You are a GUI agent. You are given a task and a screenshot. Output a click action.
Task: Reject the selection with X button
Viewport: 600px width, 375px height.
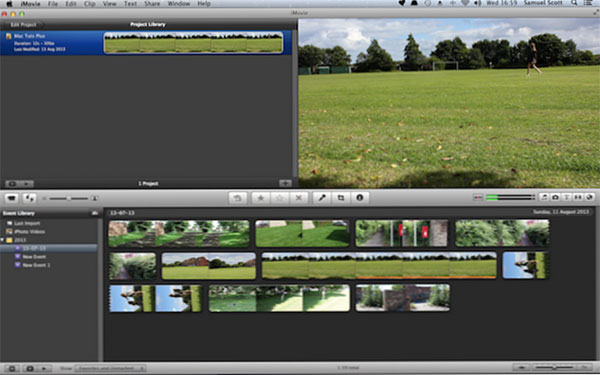(x=298, y=198)
